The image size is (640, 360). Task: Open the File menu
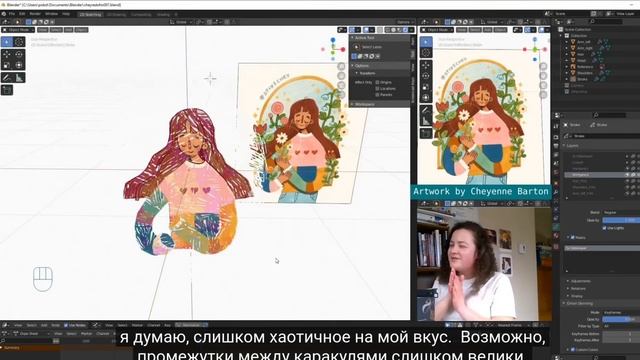pyautogui.click(x=12, y=14)
